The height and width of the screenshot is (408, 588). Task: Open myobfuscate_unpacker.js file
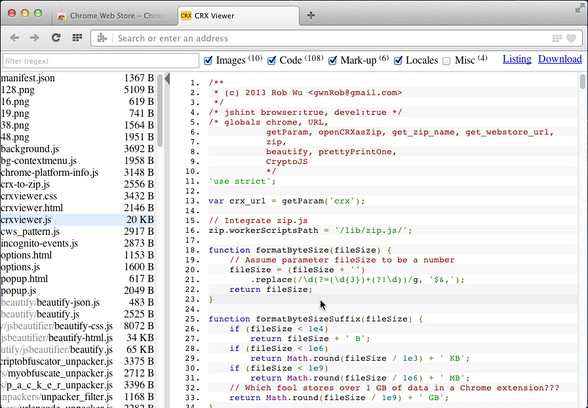pyautogui.click(x=77, y=374)
